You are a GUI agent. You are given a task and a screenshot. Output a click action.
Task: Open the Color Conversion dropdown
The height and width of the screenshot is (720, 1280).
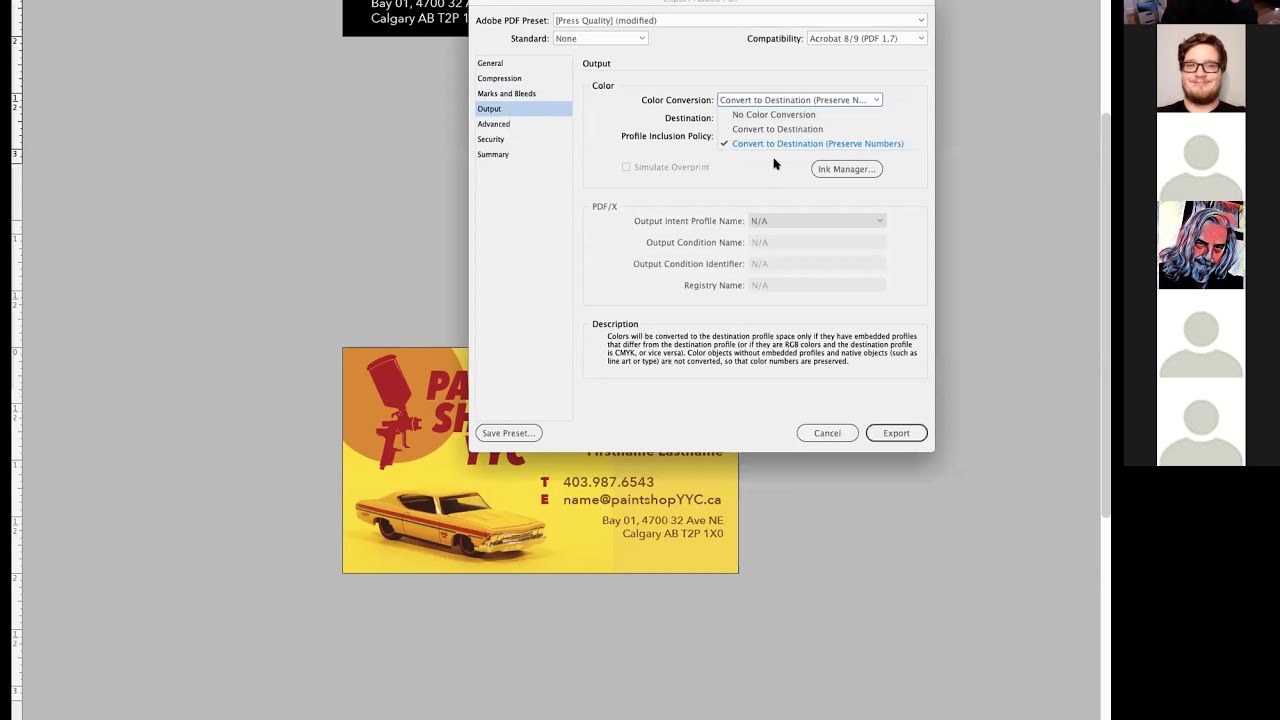799,100
